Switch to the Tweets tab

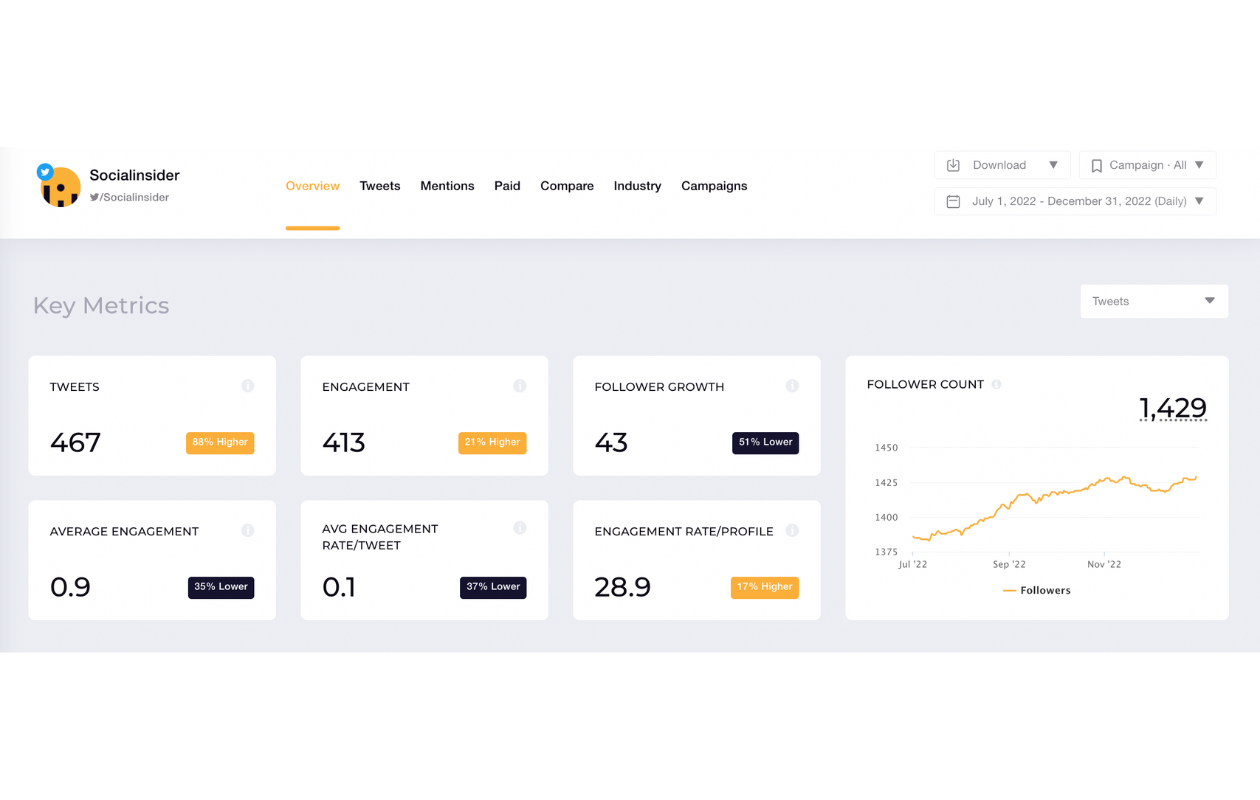click(x=380, y=186)
